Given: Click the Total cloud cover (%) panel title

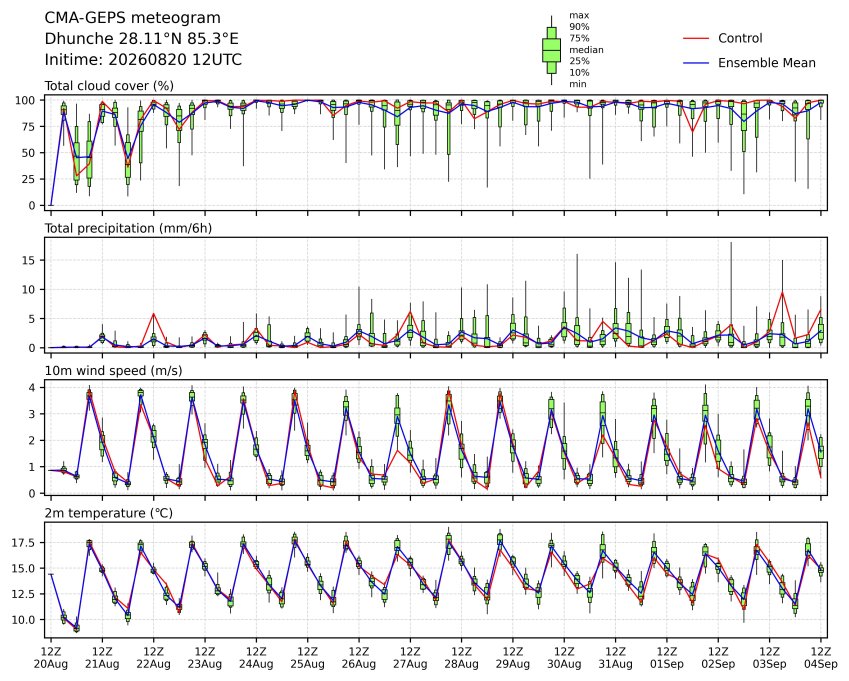Looking at the screenshot, I should [x=109, y=86].
